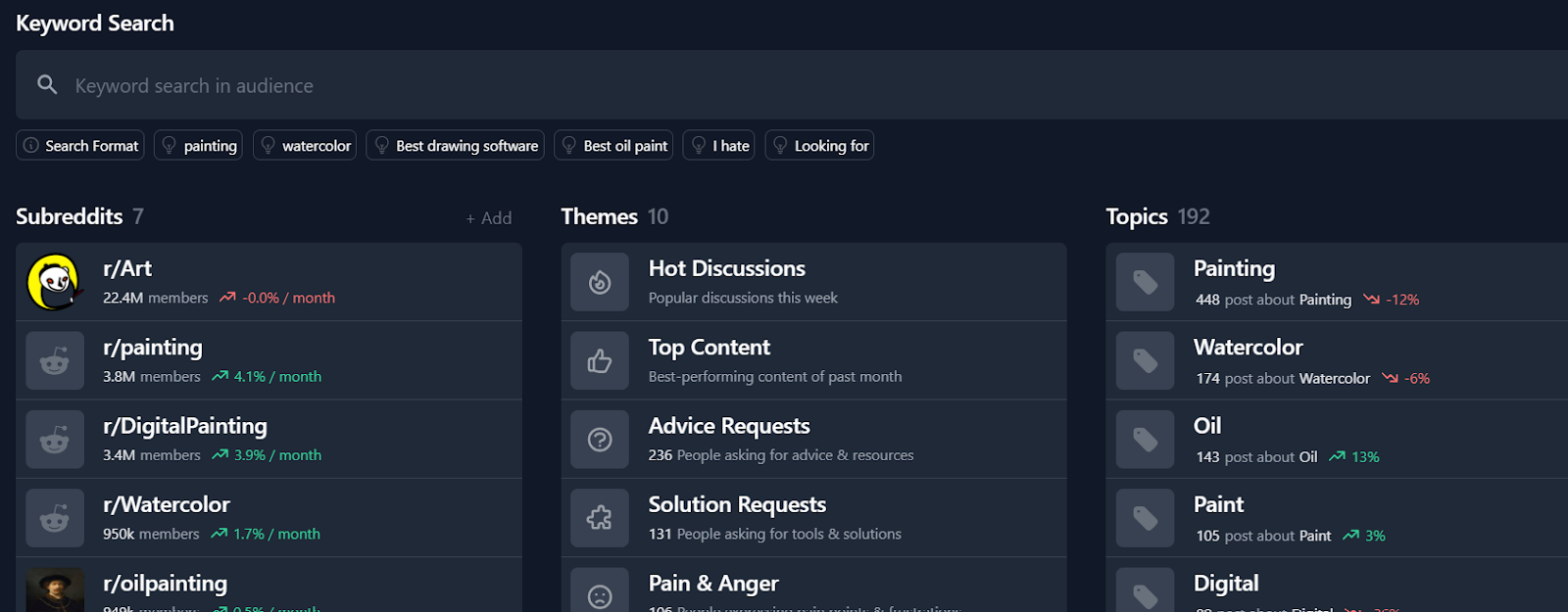Click lightbulb icon on Best oil paint
The width and height of the screenshot is (1568, 612).
pyautogui.click(x=569, y=145)
